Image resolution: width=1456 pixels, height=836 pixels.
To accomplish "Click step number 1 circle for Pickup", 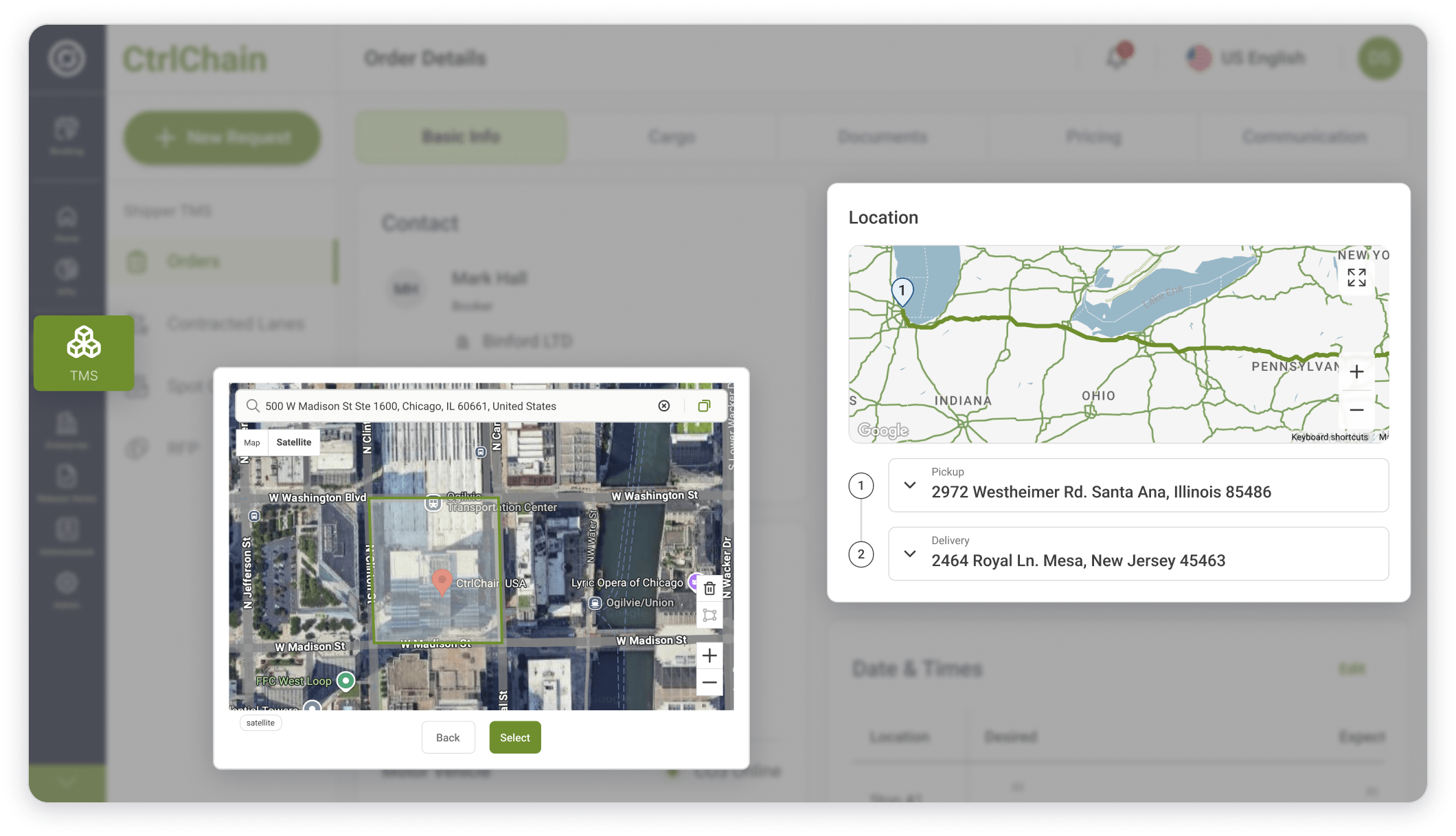I will click(x=861, y=486).
